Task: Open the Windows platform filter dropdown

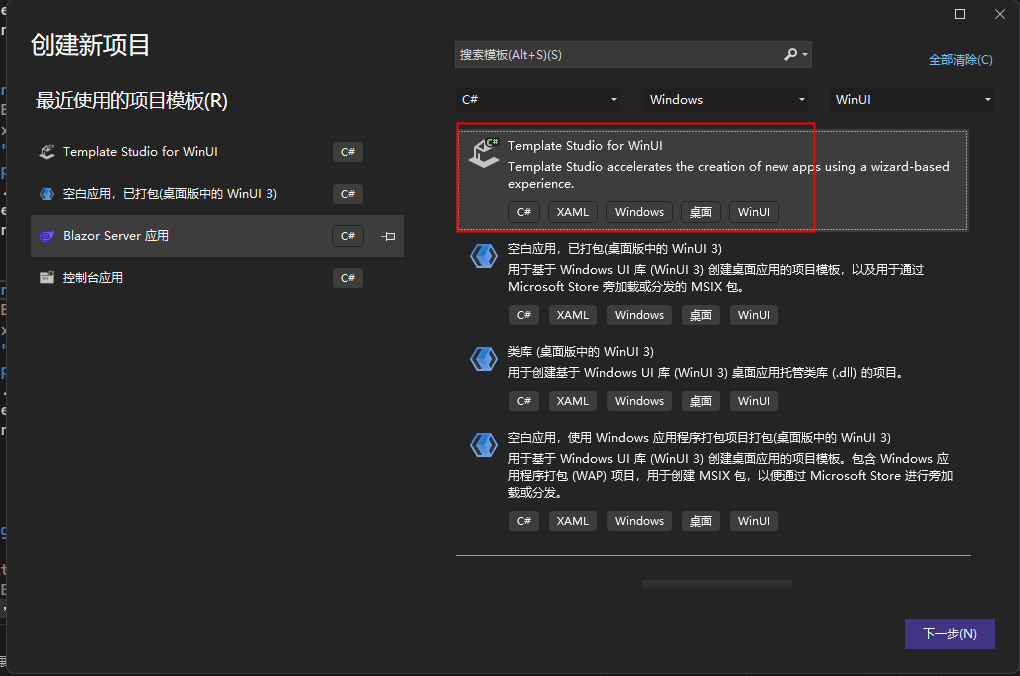Action: 726,100
